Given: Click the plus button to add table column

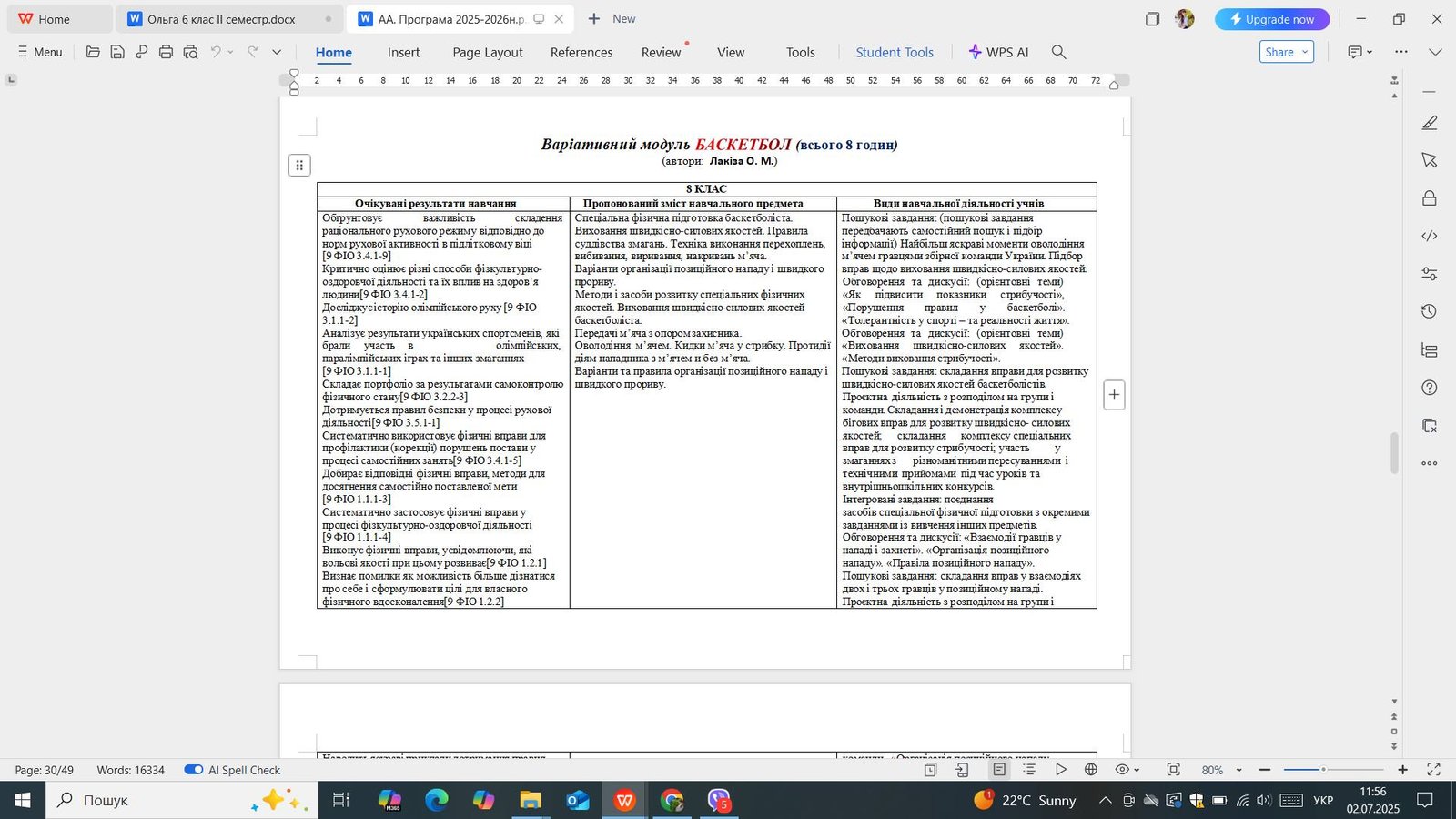Looking at the screenshot, I should coord(1114,395).
